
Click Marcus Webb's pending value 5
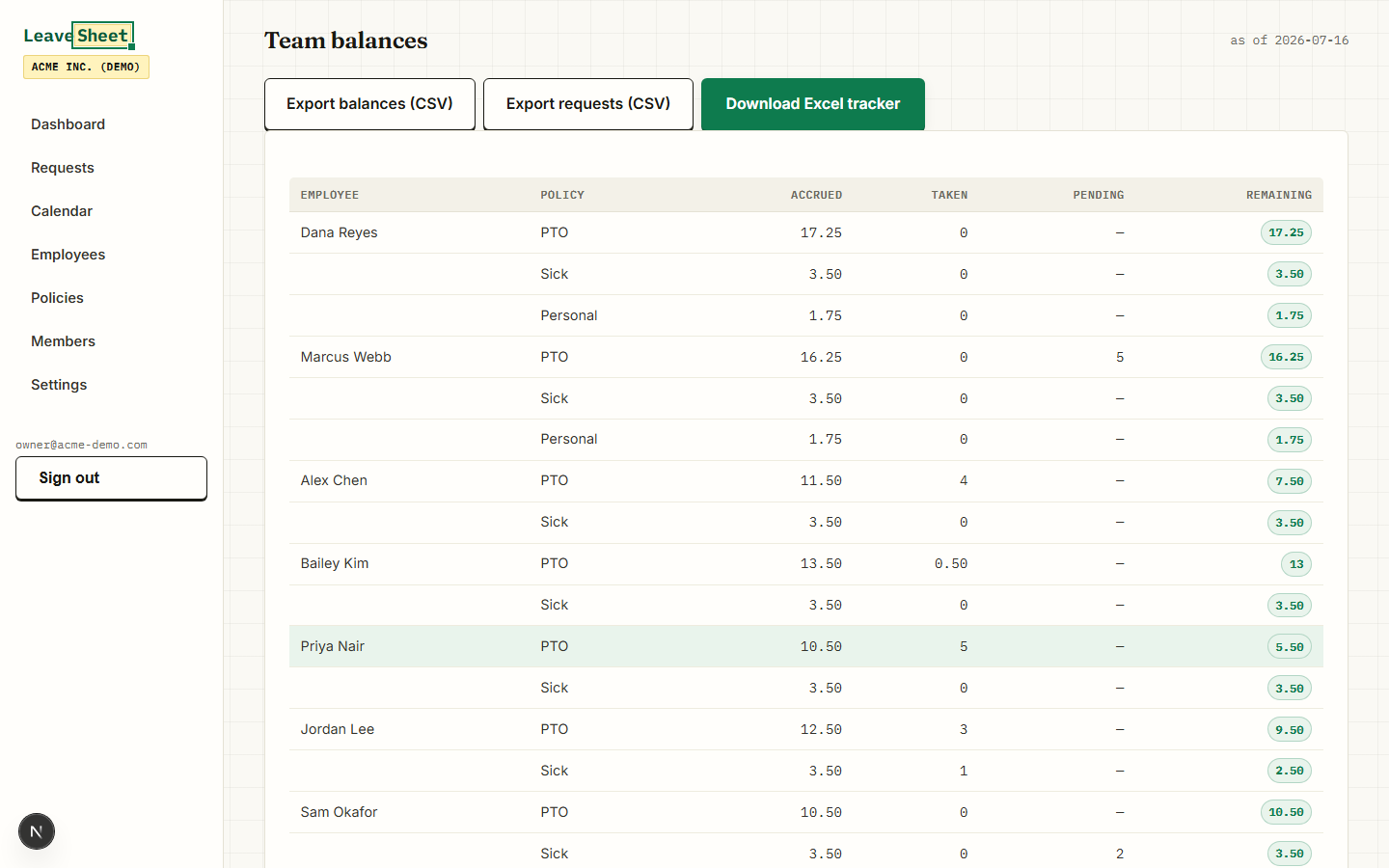pos(1120,357)
